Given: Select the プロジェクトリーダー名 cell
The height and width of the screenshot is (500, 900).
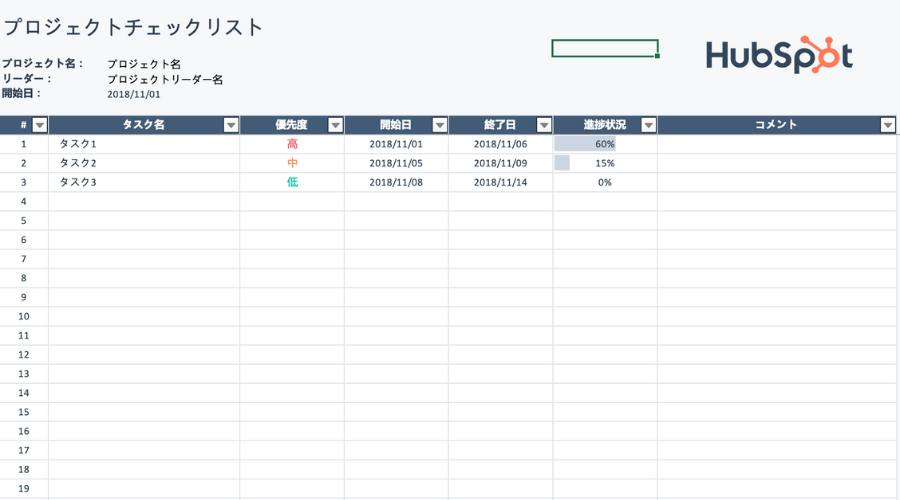Looking at the screenshot, I should tap(165, 79).
